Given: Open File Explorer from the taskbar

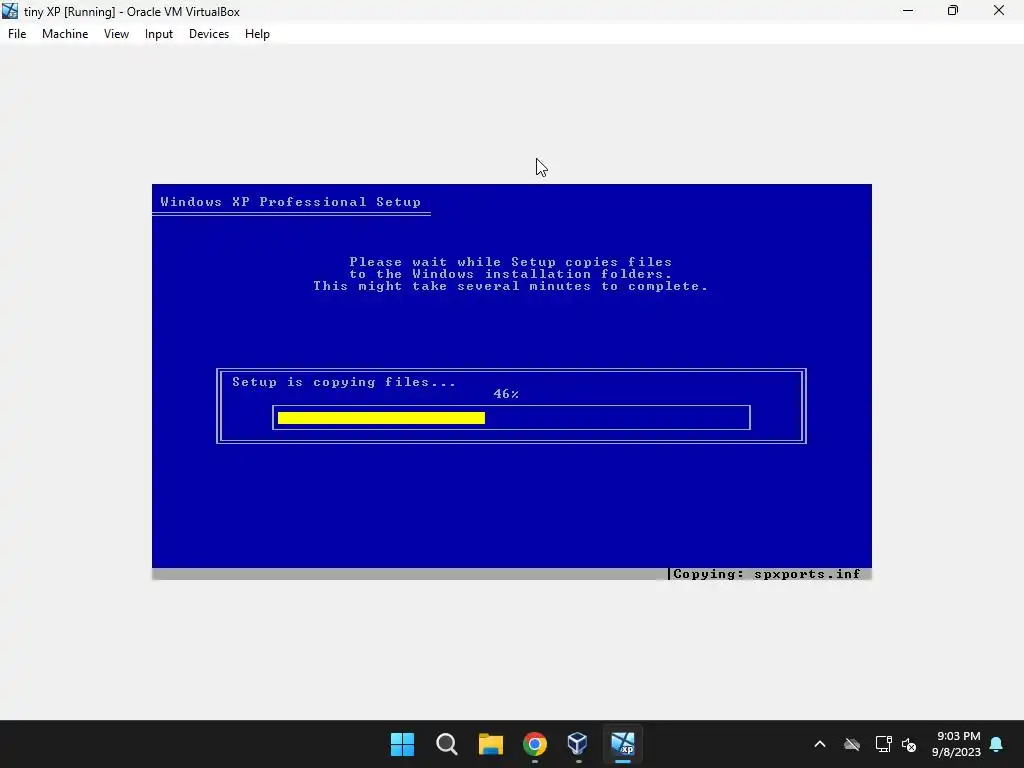Looking at the screenshot, I should (490, 744).
